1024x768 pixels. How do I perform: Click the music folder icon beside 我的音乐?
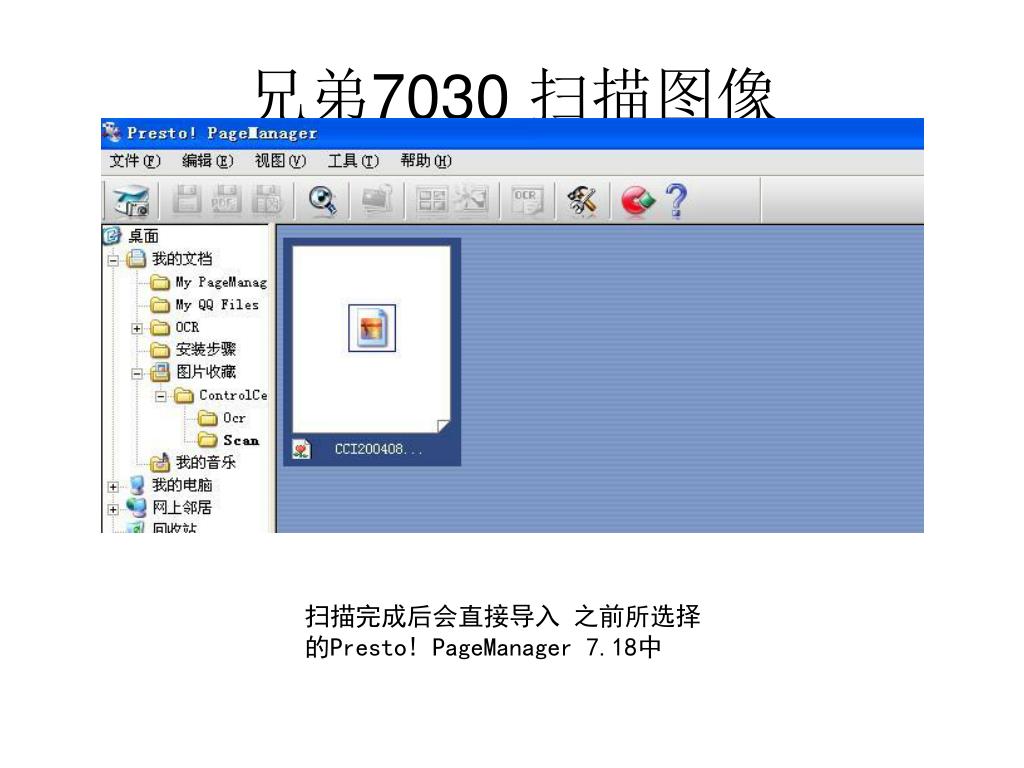[160, 462]
